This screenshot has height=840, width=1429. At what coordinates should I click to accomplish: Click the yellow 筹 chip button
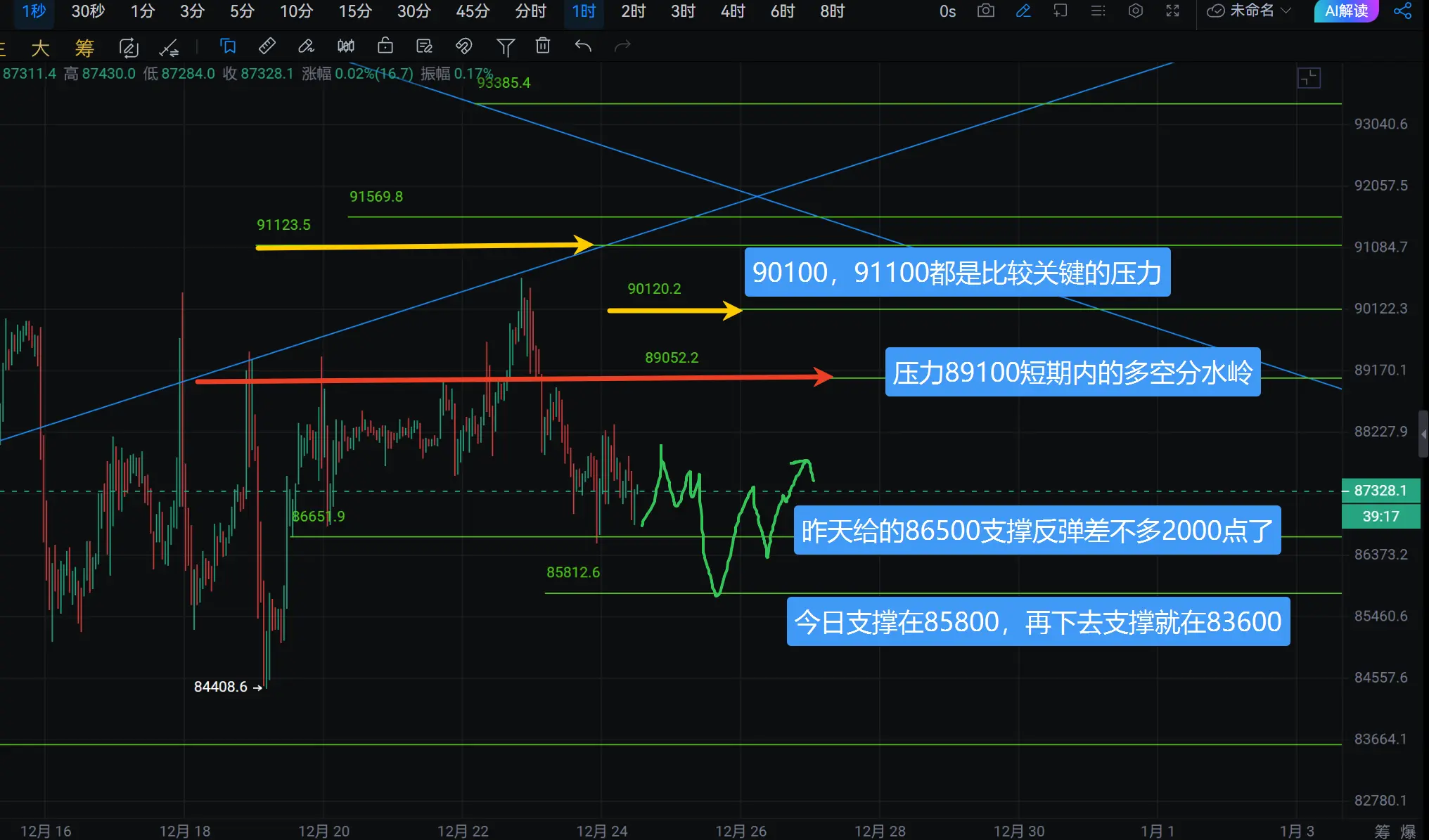(84, 48)
